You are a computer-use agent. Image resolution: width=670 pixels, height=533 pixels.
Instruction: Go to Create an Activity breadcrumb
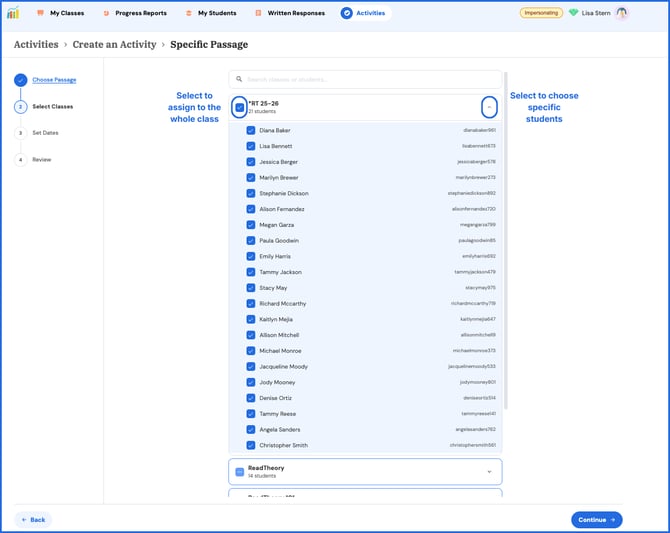(x=115, y=44)
